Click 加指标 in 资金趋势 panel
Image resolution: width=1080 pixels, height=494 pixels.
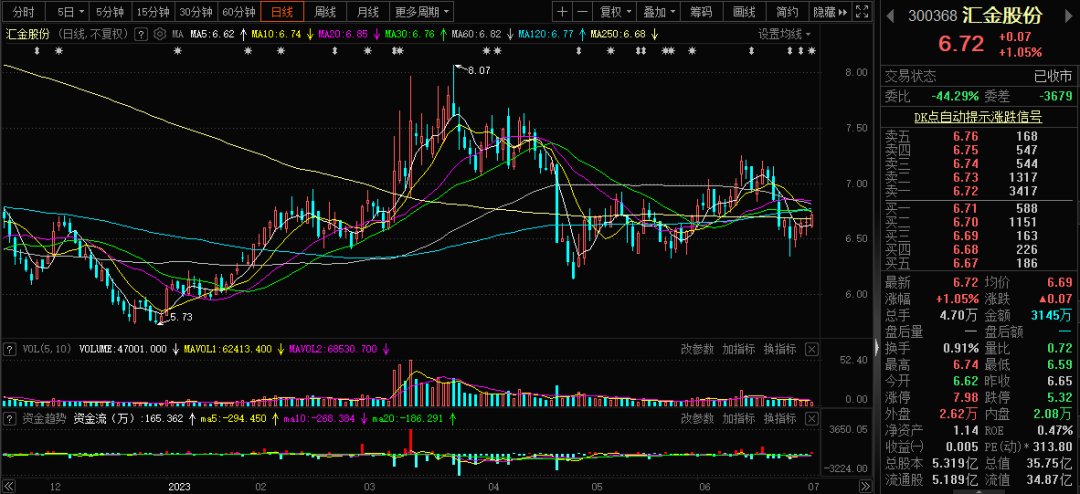(738, 418)
